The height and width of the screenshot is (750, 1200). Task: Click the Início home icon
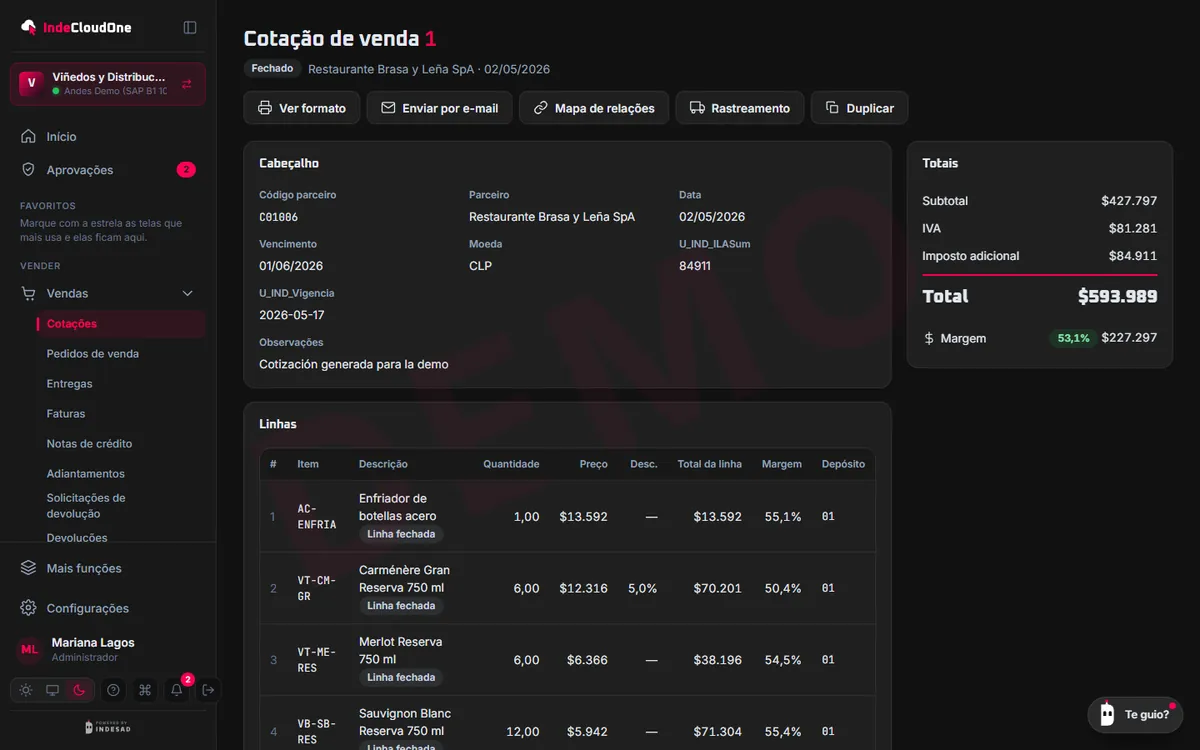coord(29,136)
